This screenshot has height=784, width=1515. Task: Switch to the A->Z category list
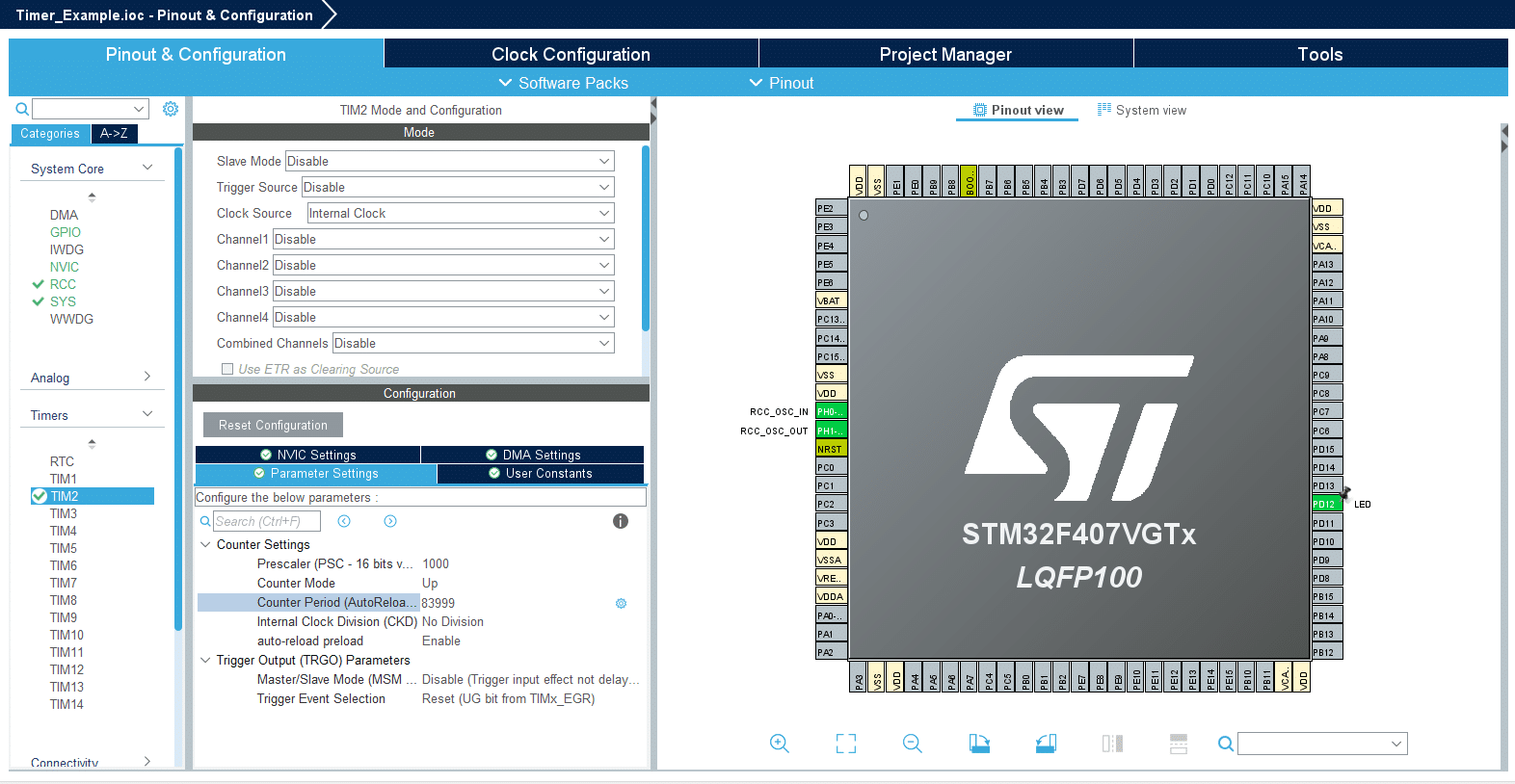pos(115,134)
